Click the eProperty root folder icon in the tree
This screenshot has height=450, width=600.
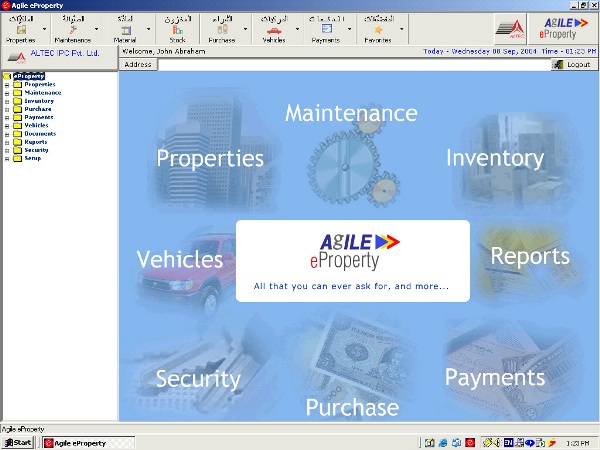click(x=7, y=76)
